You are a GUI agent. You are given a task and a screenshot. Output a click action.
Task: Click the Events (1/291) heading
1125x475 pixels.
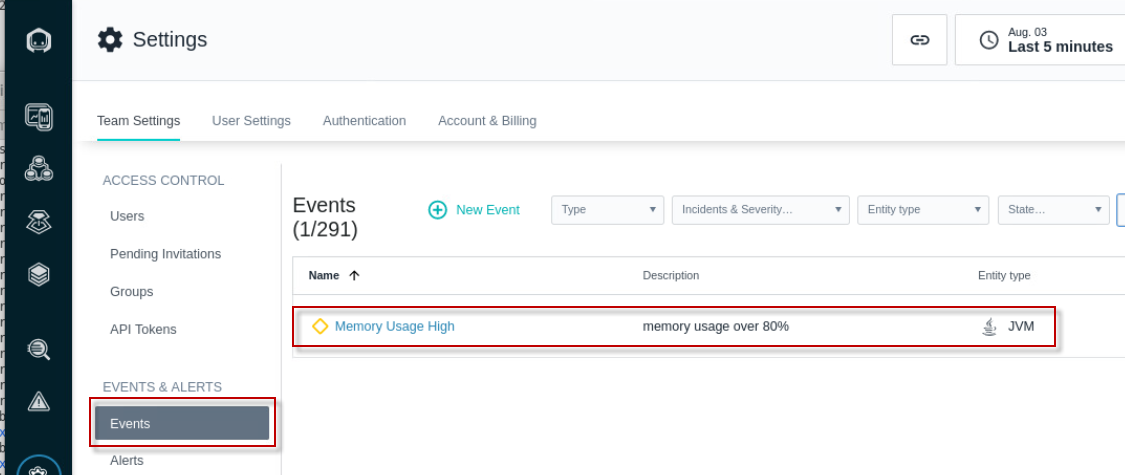(x=325, y=217)
